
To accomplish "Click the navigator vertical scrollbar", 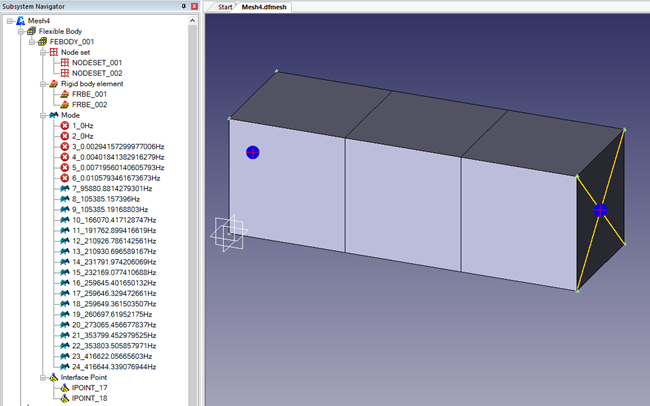I will pos(194,200).
